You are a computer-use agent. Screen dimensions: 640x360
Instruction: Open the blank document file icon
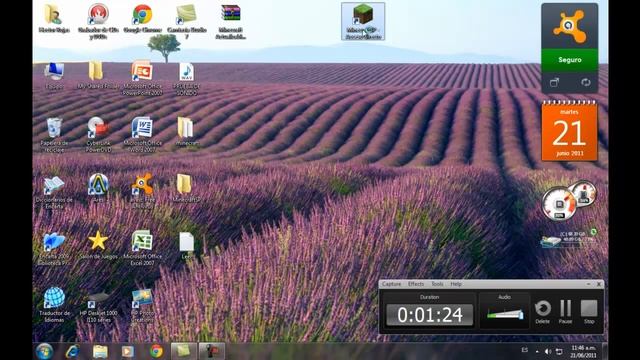click(187, 246)
